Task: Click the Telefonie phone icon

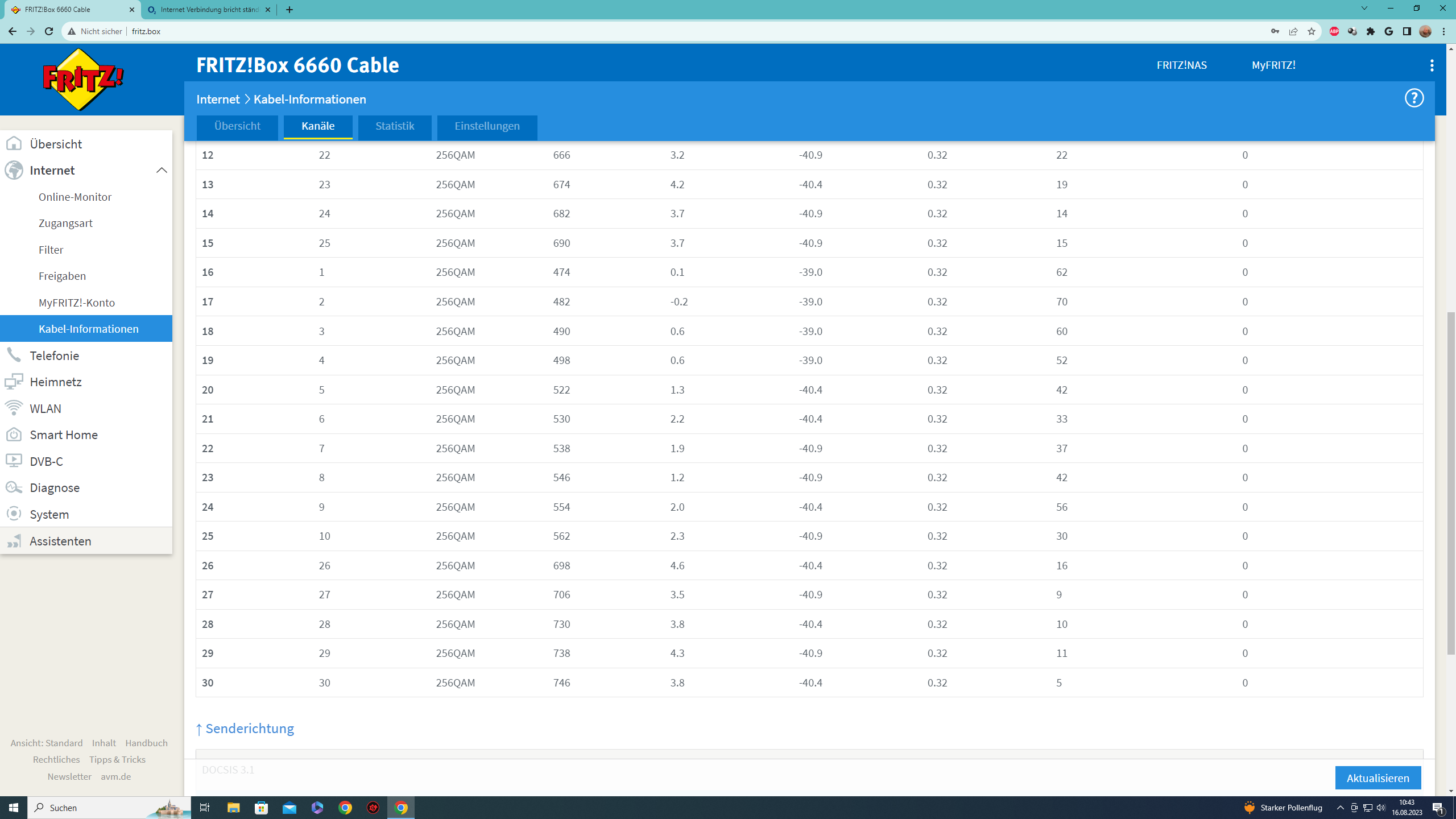Action: click(x=14, y=355)
